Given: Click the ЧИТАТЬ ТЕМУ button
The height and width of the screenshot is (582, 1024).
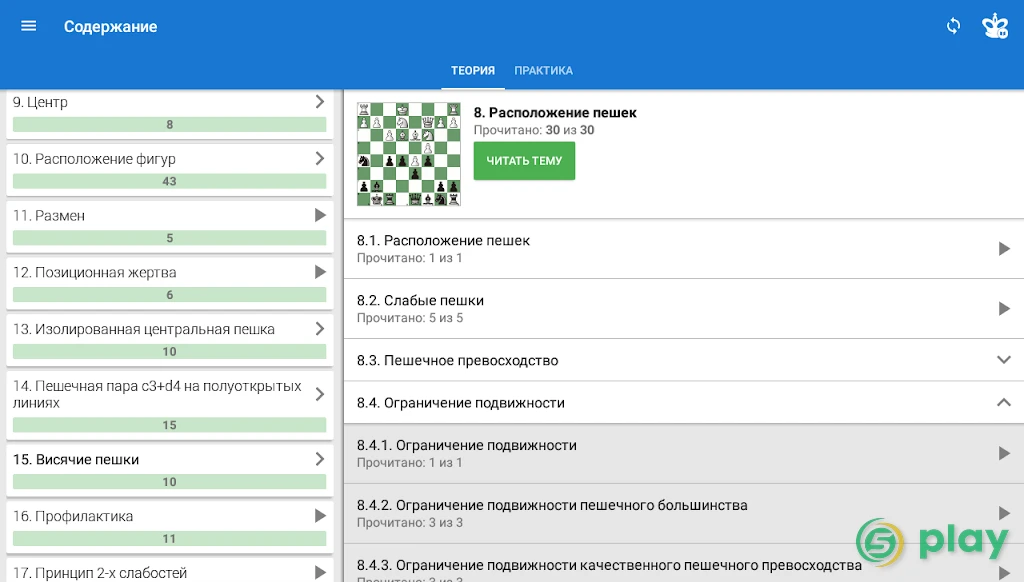Looking at the screenshot, I should tap(524, 161).
